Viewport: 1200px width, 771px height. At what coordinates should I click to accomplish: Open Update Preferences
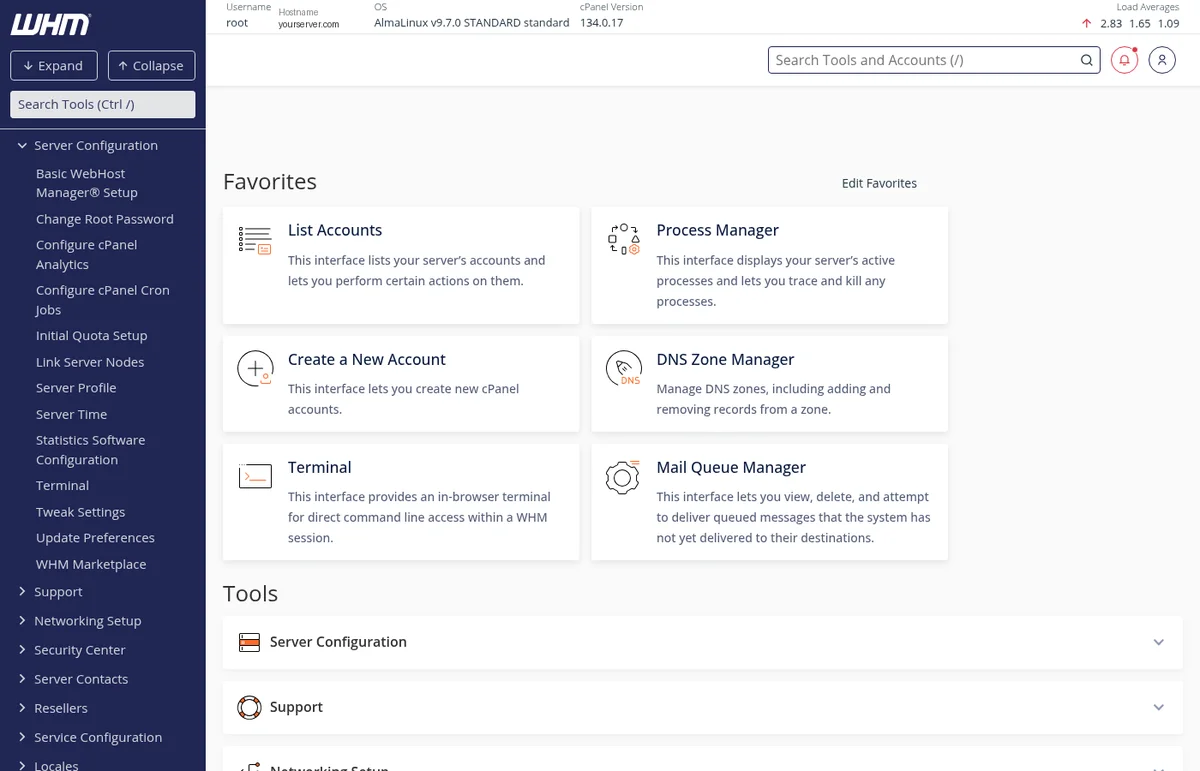[x=95, y=538]
